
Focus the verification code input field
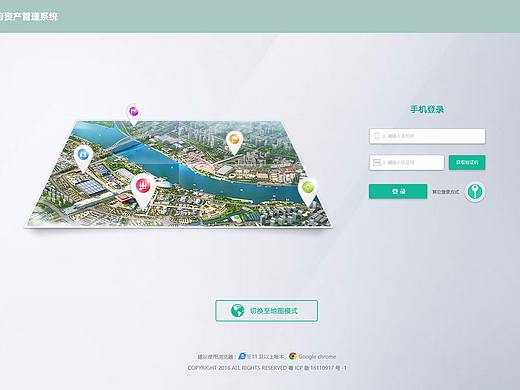pyautogui.click(x=407, y=162)
